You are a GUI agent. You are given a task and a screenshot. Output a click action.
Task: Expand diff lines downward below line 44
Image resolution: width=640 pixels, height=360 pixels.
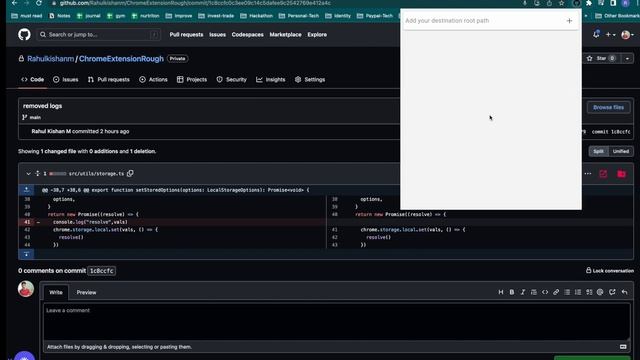27,255
